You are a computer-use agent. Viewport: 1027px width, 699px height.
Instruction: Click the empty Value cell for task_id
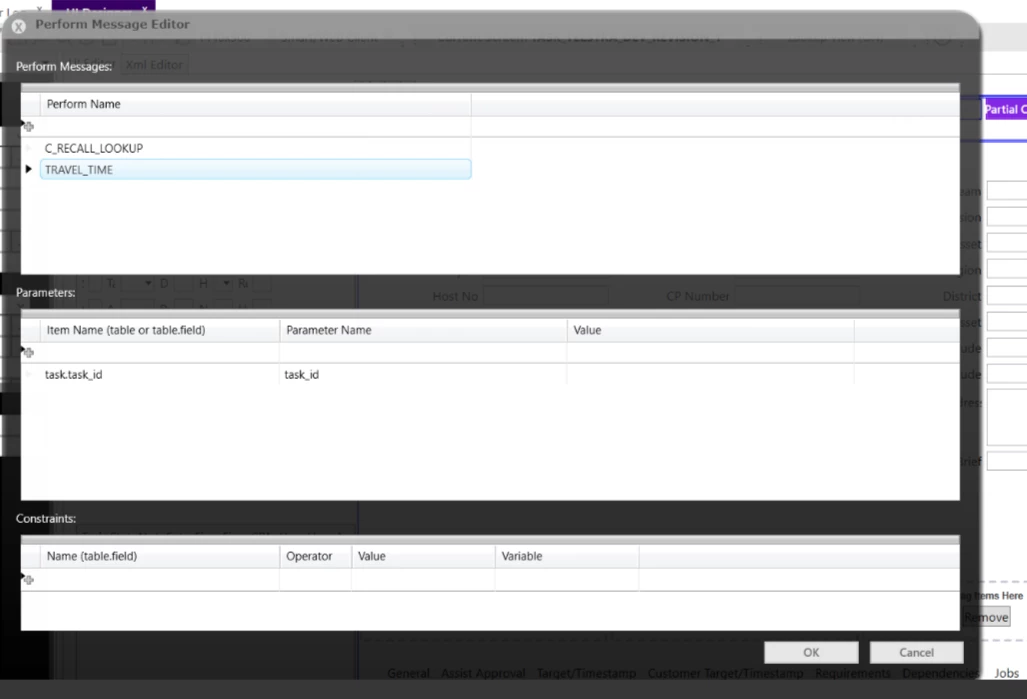point(711,375)
